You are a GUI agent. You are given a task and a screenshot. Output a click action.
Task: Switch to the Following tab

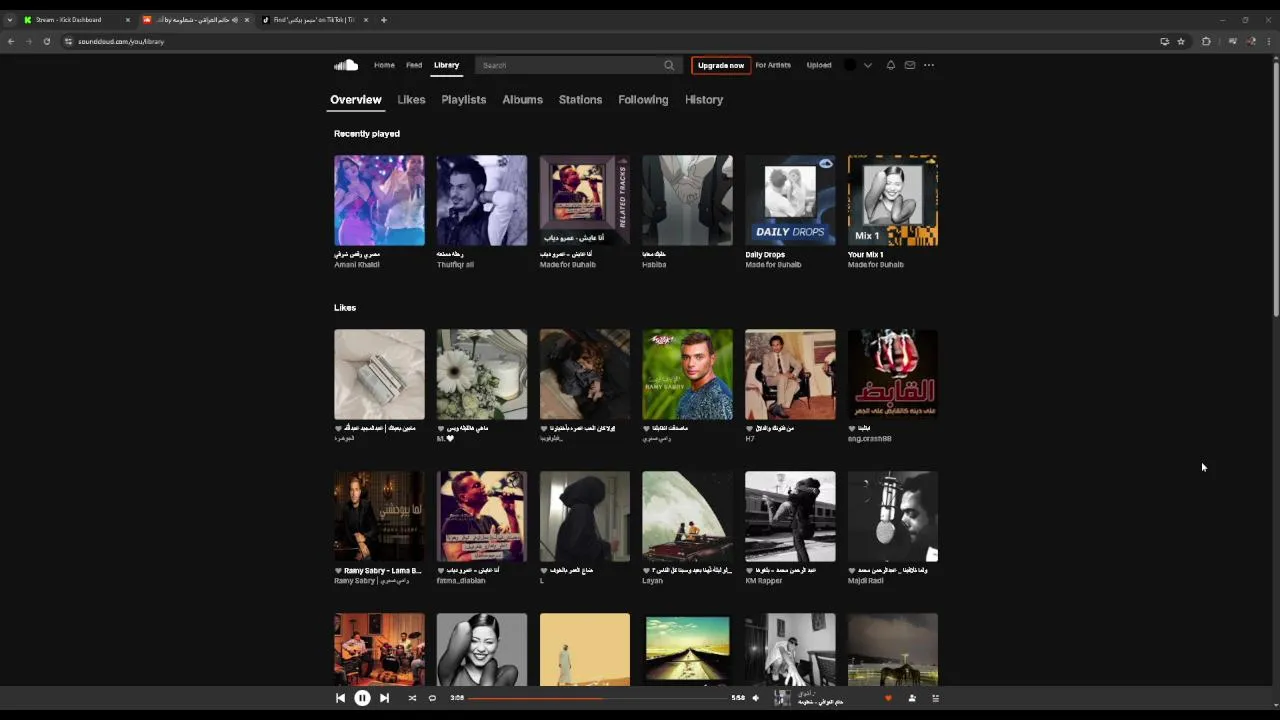coord(643,99)
